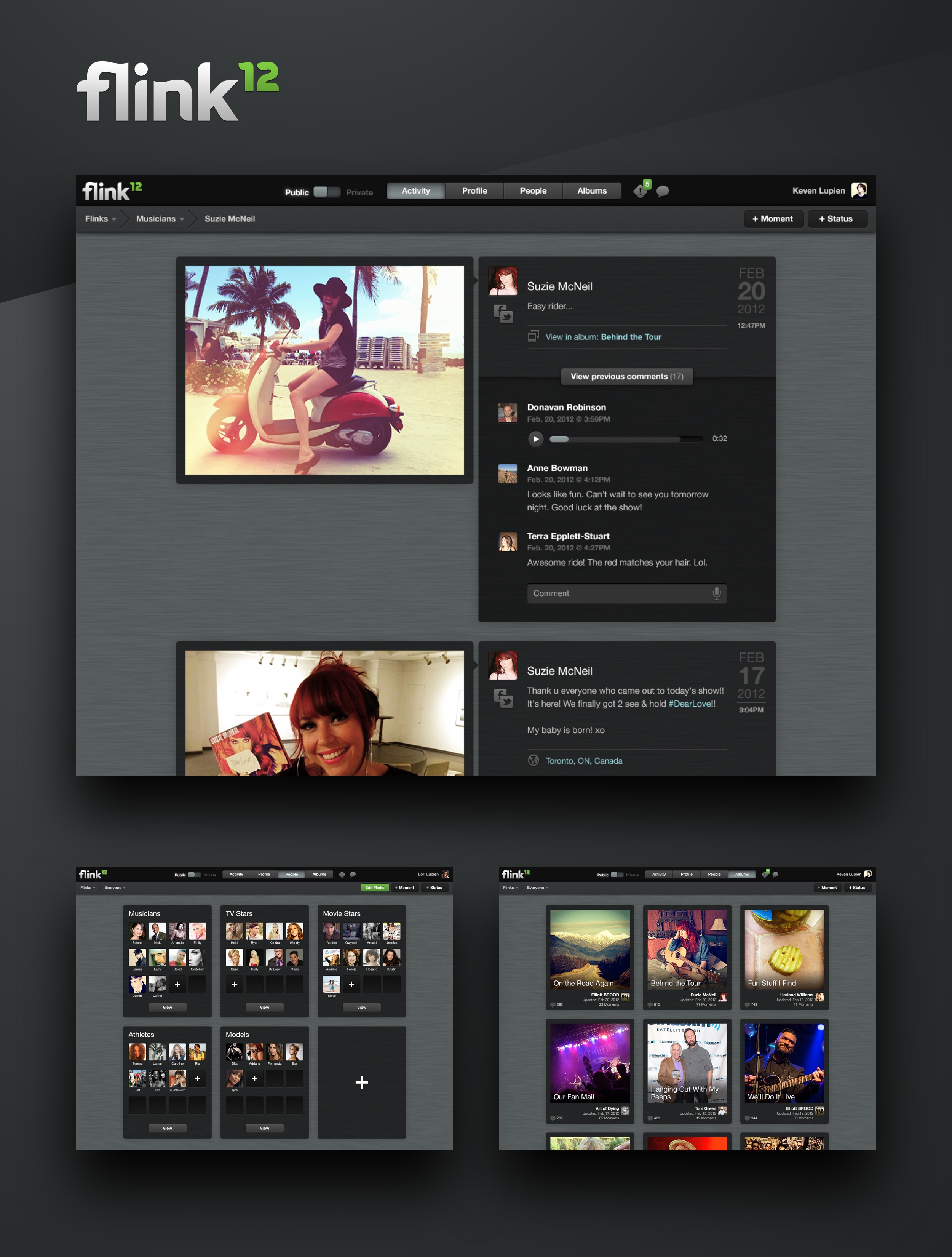Add person via plus tile in Movie Stars

(x=351, y=984)
